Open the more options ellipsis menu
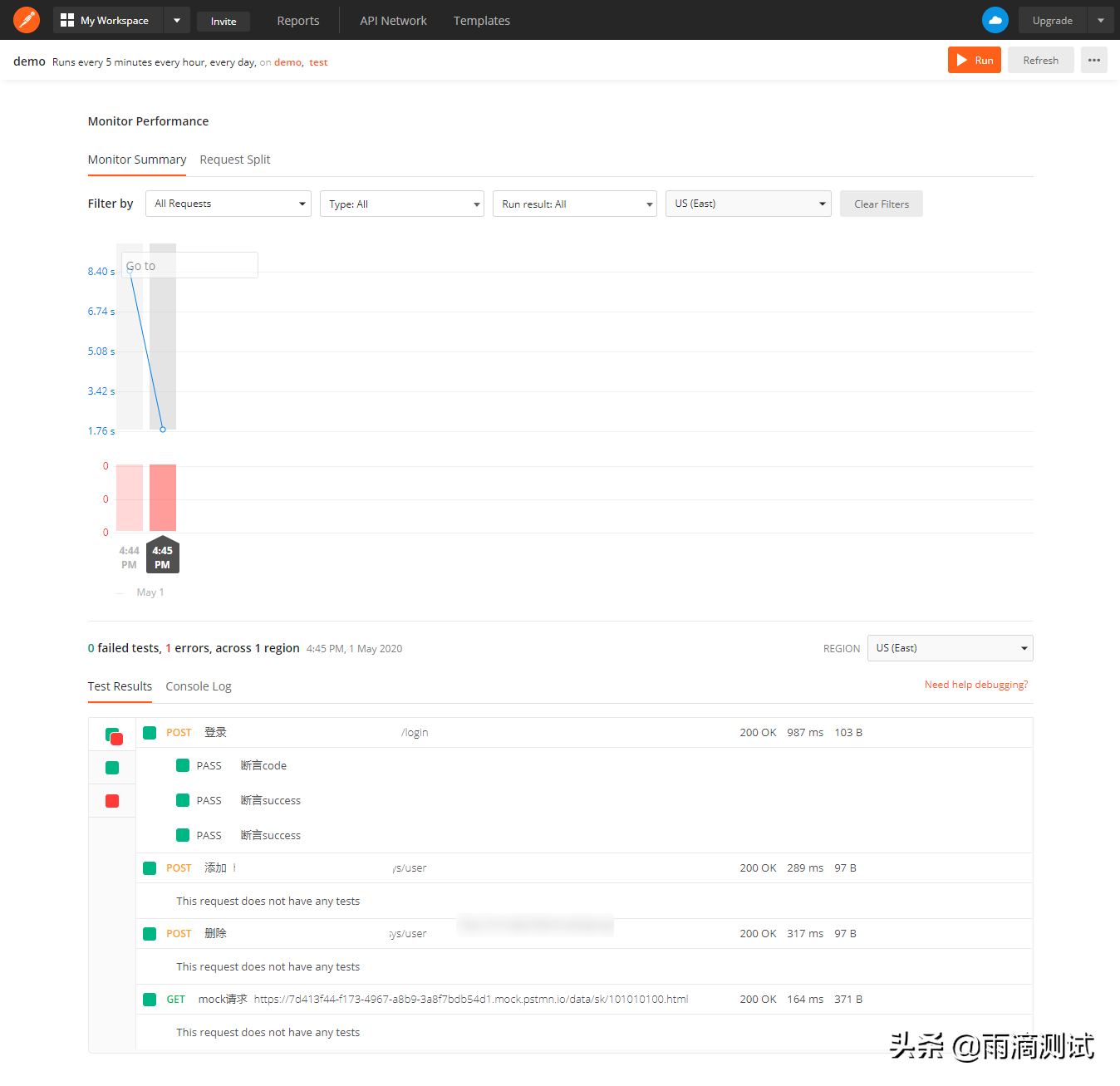Image resolution: width=1120 pixels, height=1086 pixels. tap(1093, 60)
